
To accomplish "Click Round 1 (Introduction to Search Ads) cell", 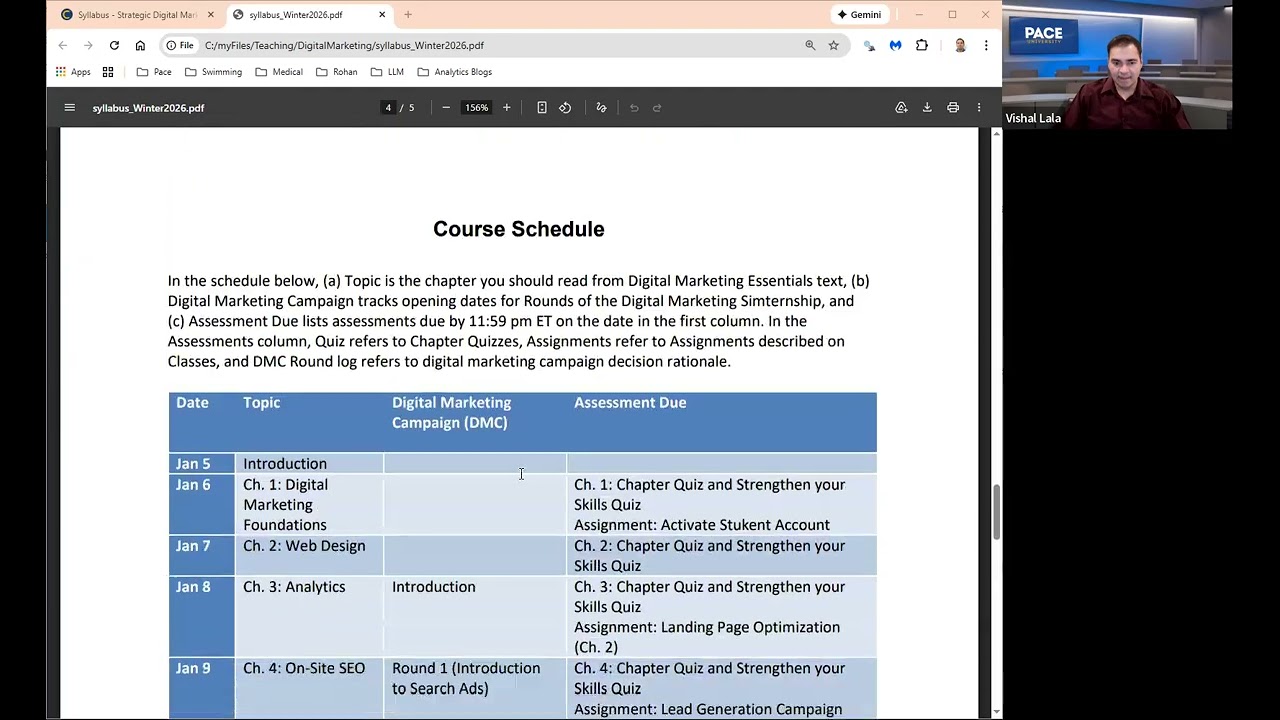I will (x=475, y=688).
